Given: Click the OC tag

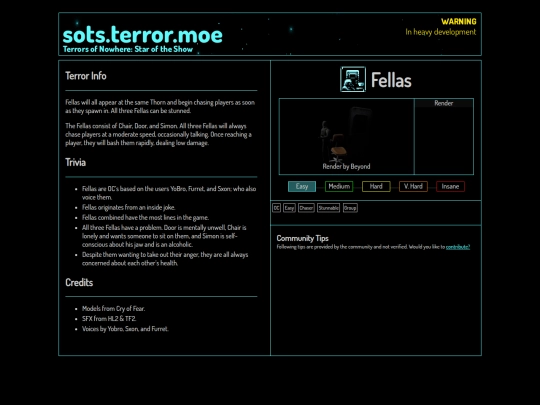Looking at the screenshot, I should point(276,208).
